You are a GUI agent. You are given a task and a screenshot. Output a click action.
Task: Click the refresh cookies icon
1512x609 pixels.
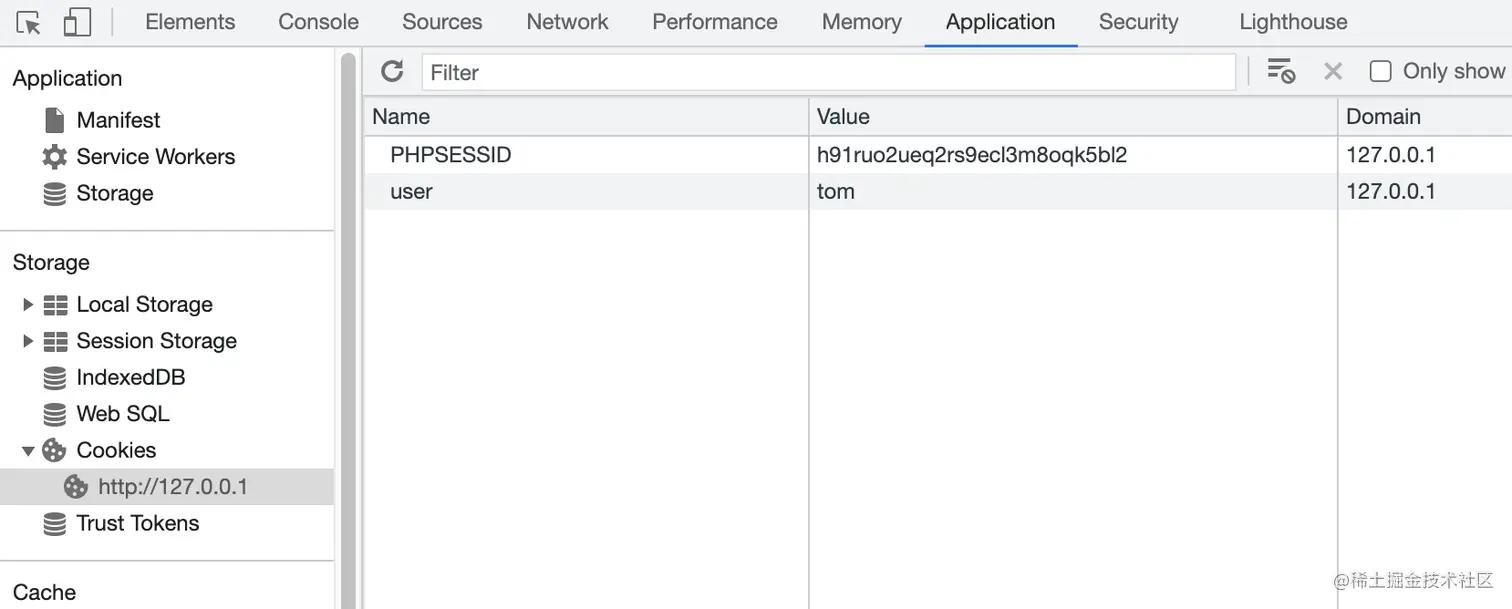(x=392, y=71)
